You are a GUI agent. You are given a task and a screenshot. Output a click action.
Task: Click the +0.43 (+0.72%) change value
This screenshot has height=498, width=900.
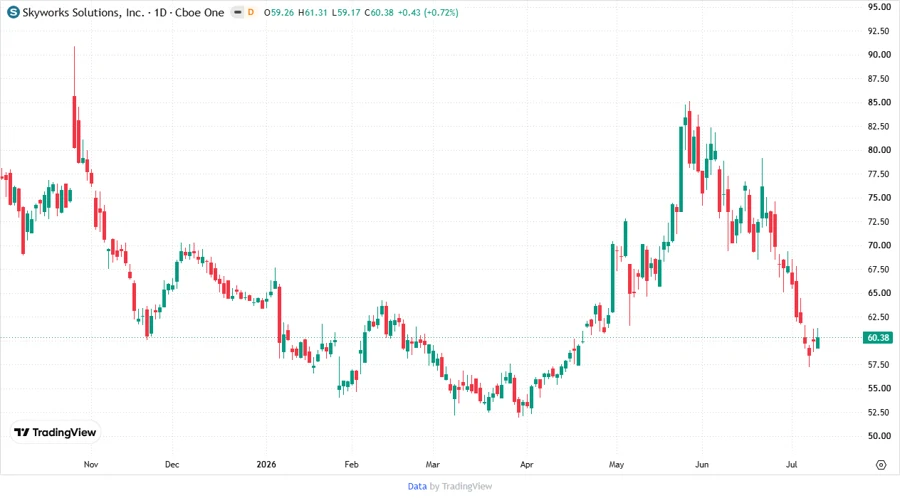tap(428, 12)
